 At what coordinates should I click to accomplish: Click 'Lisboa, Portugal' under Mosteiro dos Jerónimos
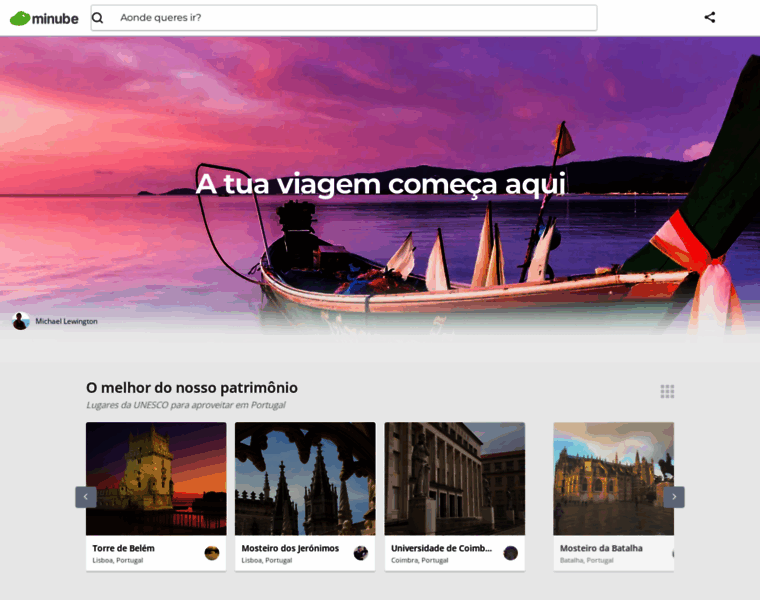pos(267,560)
